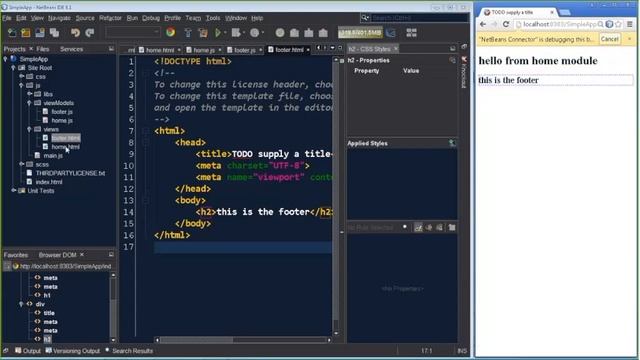
Task: Click the grid layout icon in toolbar
Action: click(x=411, y=33)
